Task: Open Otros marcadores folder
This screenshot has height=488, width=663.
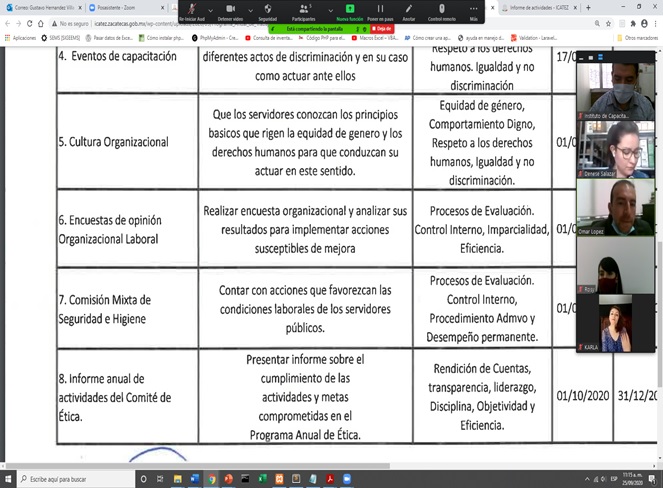Action: (x=637, y=38)
